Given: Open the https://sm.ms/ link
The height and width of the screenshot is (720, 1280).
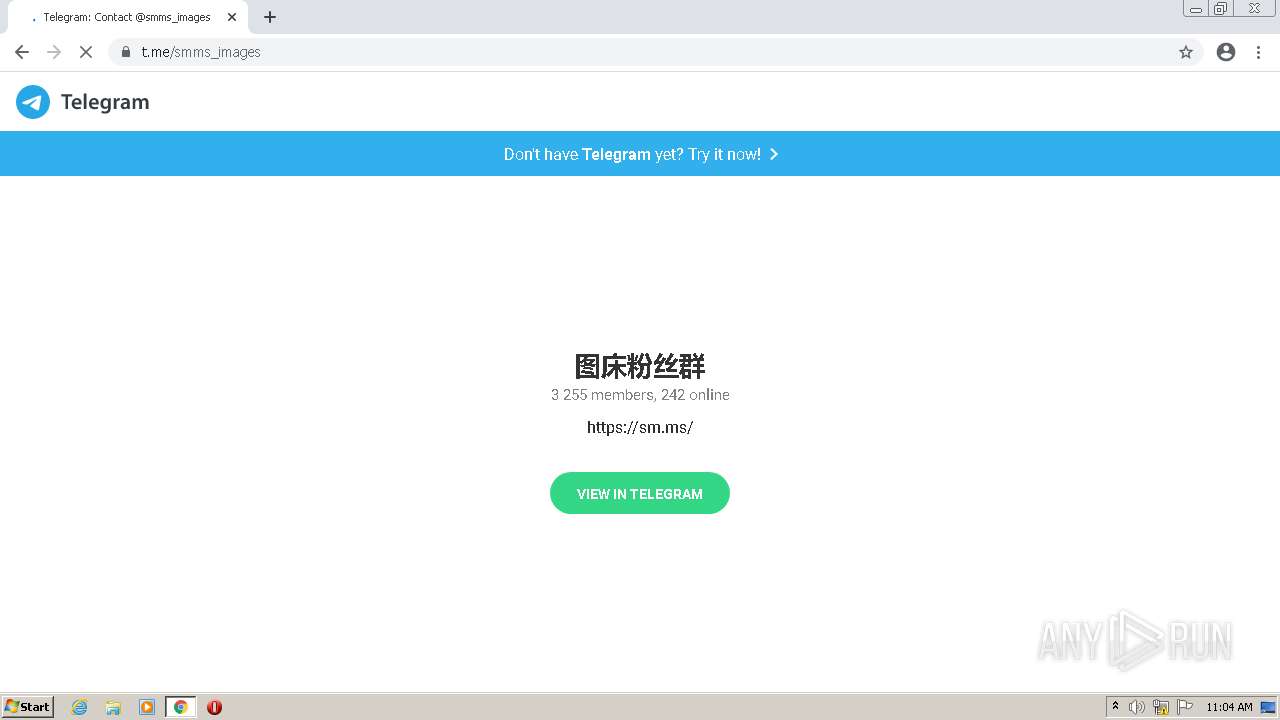Looking at the screenshot, I should 640,427.
